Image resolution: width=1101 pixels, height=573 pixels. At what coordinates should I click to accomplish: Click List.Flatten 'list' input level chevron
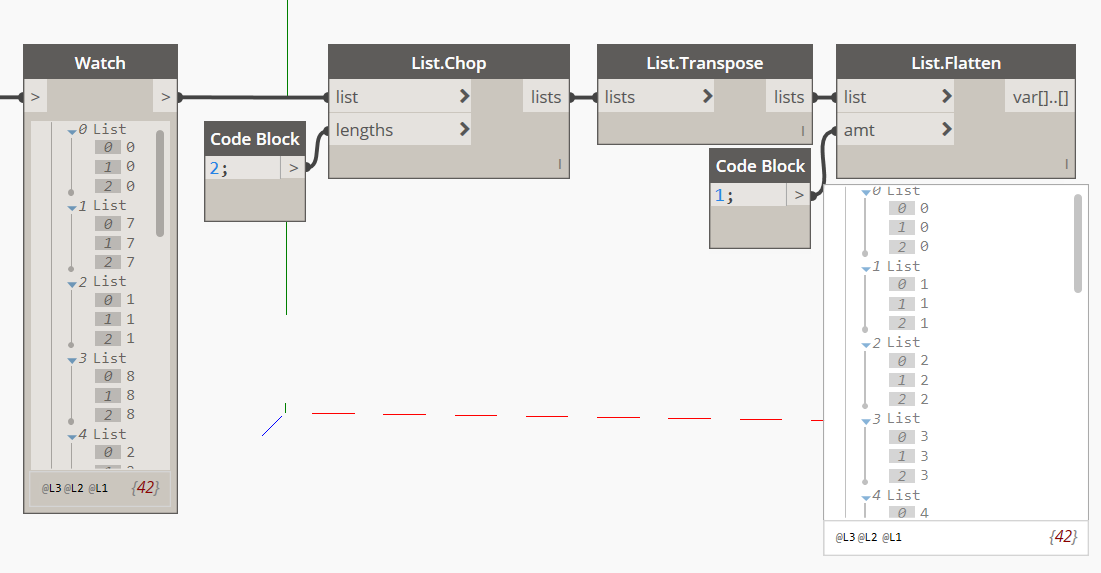click(946, 97)
